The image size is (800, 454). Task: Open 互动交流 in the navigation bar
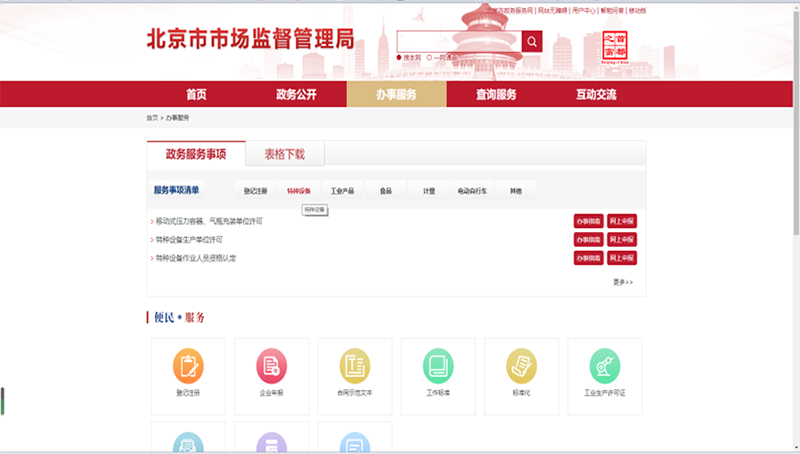596,94
